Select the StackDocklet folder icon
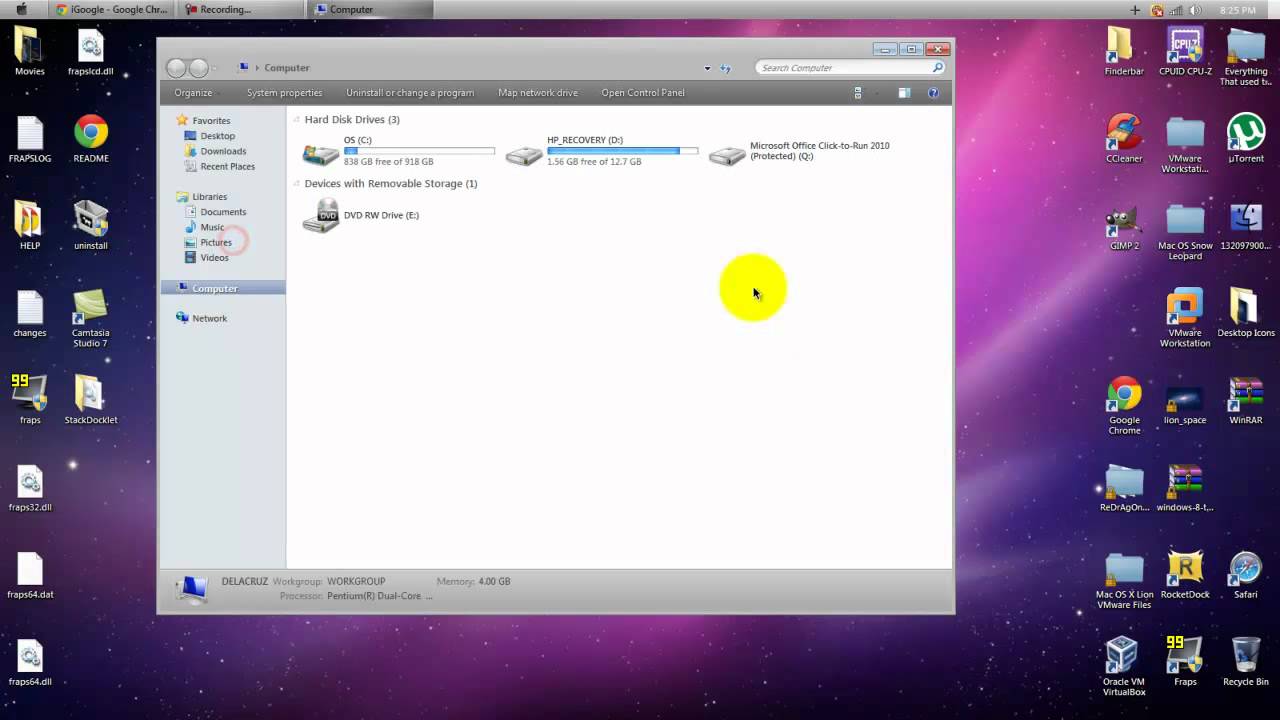 coord(90,400)
